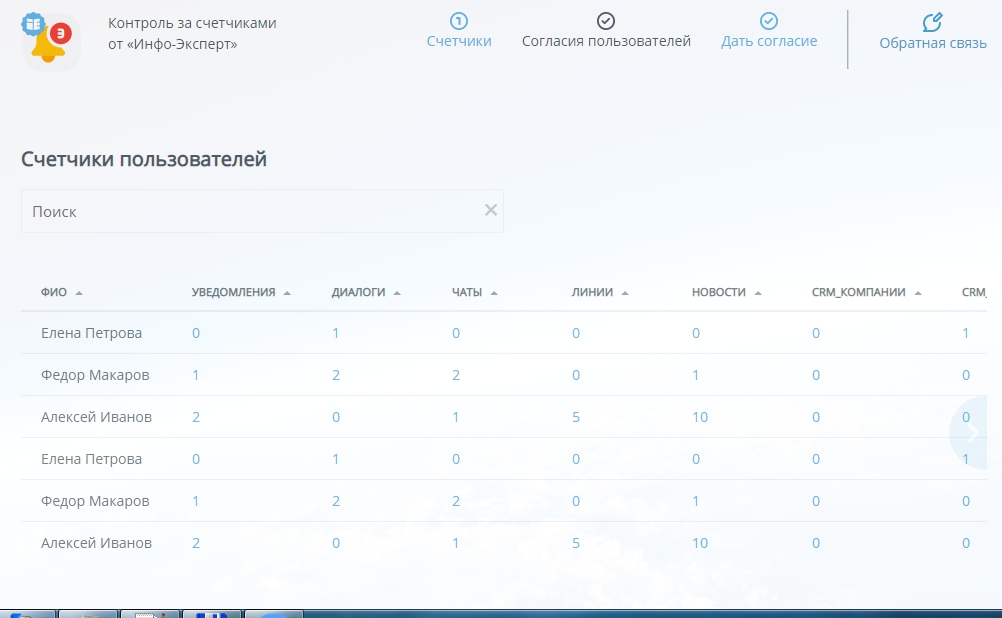Click the Поиск search input field

pyautogui.click(x=250, y=211)
